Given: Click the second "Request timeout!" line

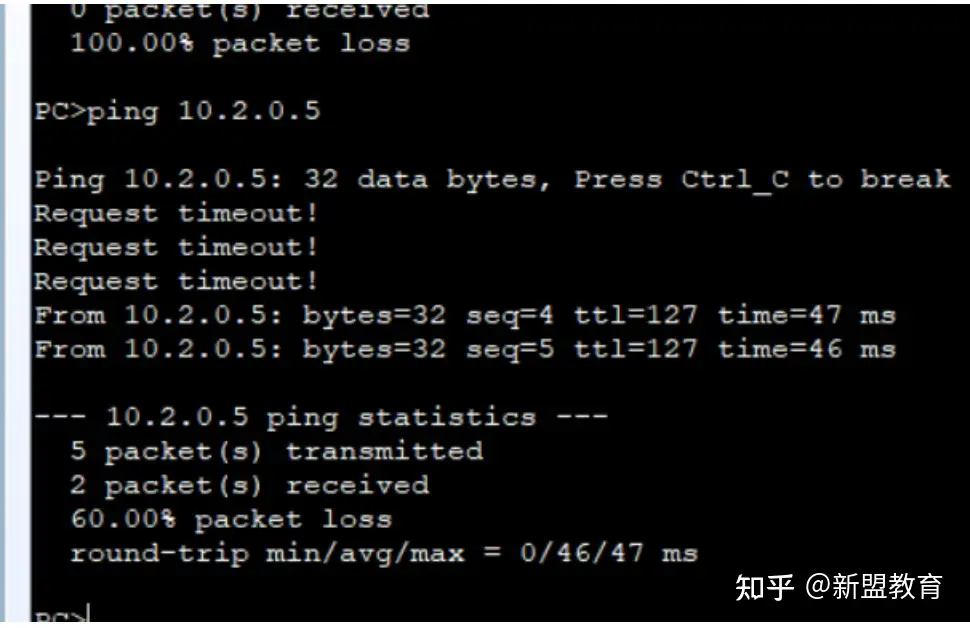Looking at the screenshot, I should tap(175, 248).
